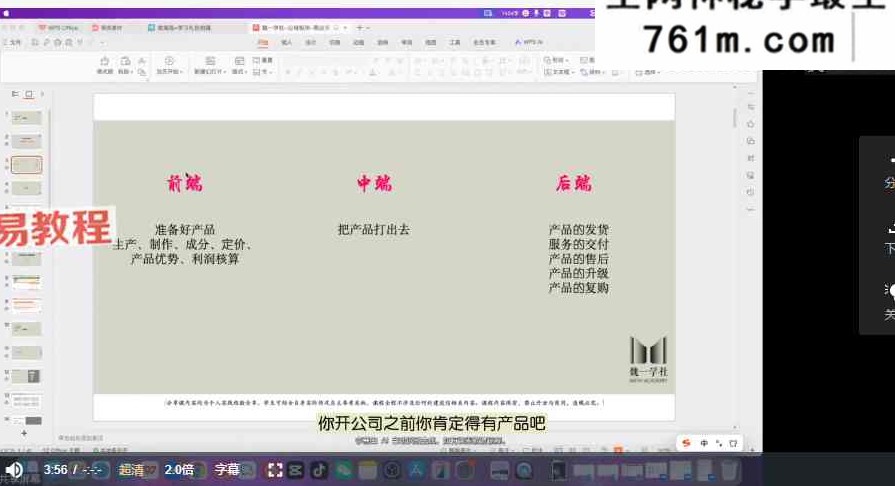This screenshot has height=486, width=895.
Task: Click the 前端 heading on the slide
Action: (x=184, y=183)
